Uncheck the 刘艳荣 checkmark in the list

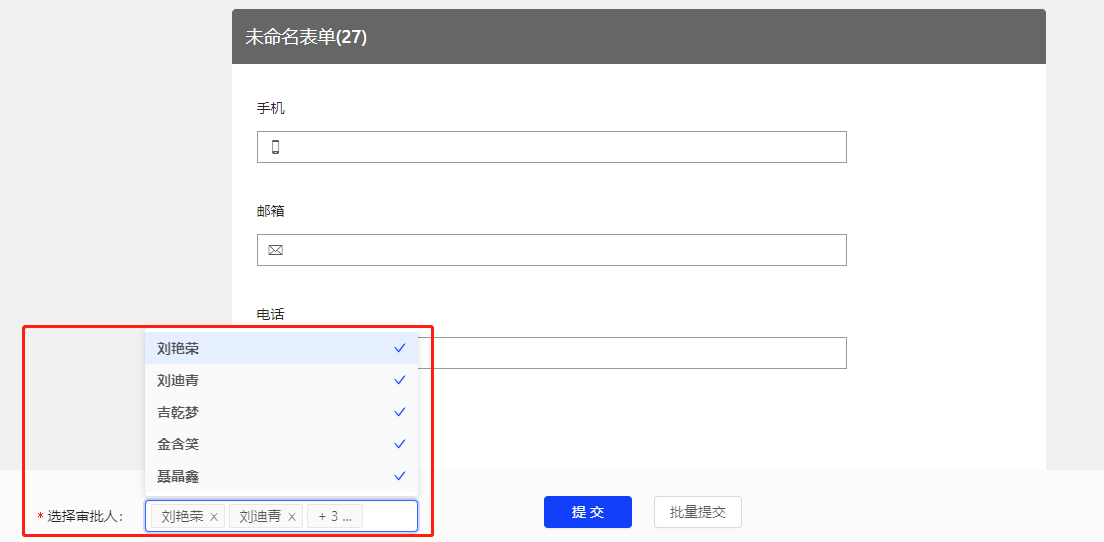[x=400, y=348]
